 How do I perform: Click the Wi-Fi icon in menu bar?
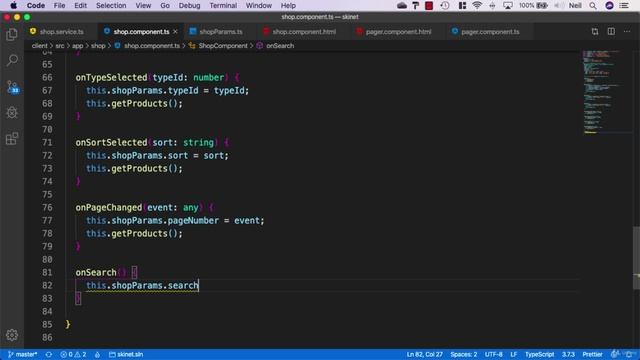[x=477, y=5]
